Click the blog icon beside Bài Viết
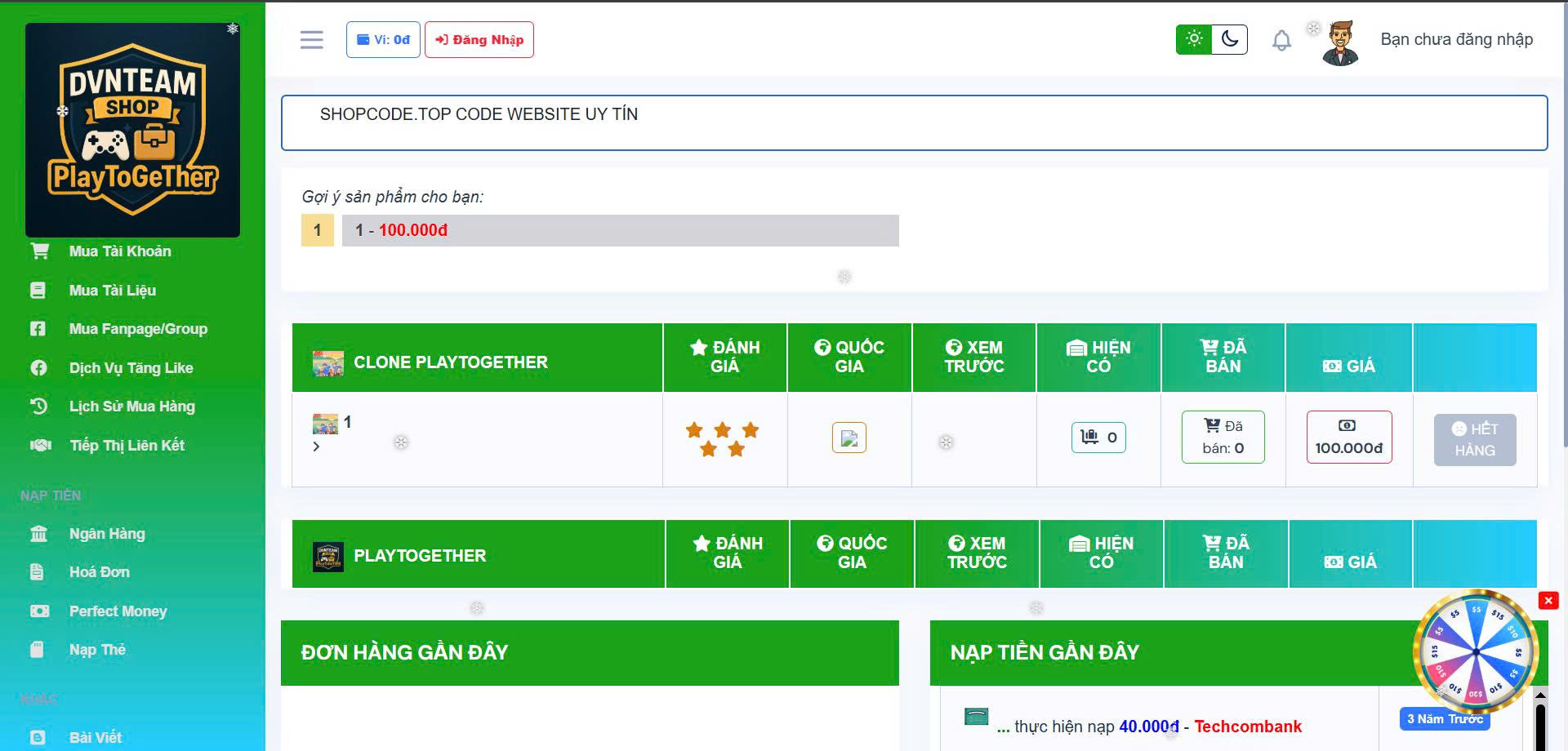The height and width of the screenshot is (751, 1568). 38,737
